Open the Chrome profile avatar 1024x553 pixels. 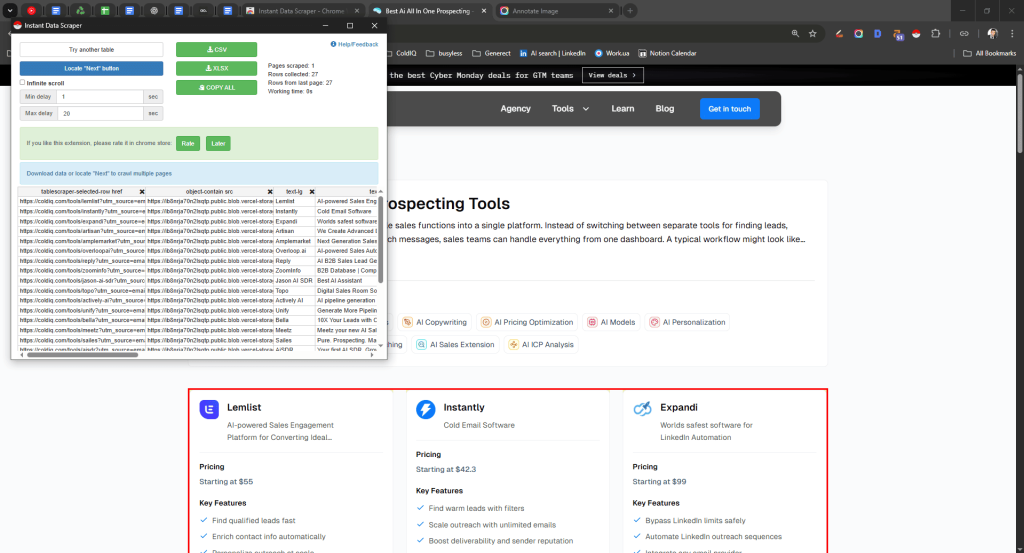993,33
